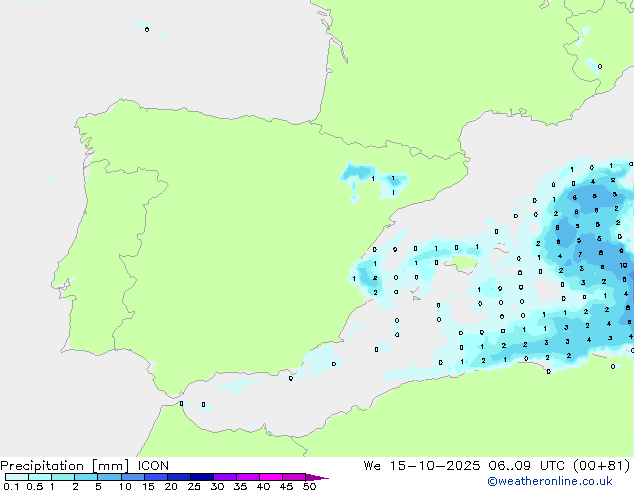The height and width of the screenshot is (490, 634).
Task: Click the 0.5–1 mm legend swatch
Action: click(x=40, y=477)
